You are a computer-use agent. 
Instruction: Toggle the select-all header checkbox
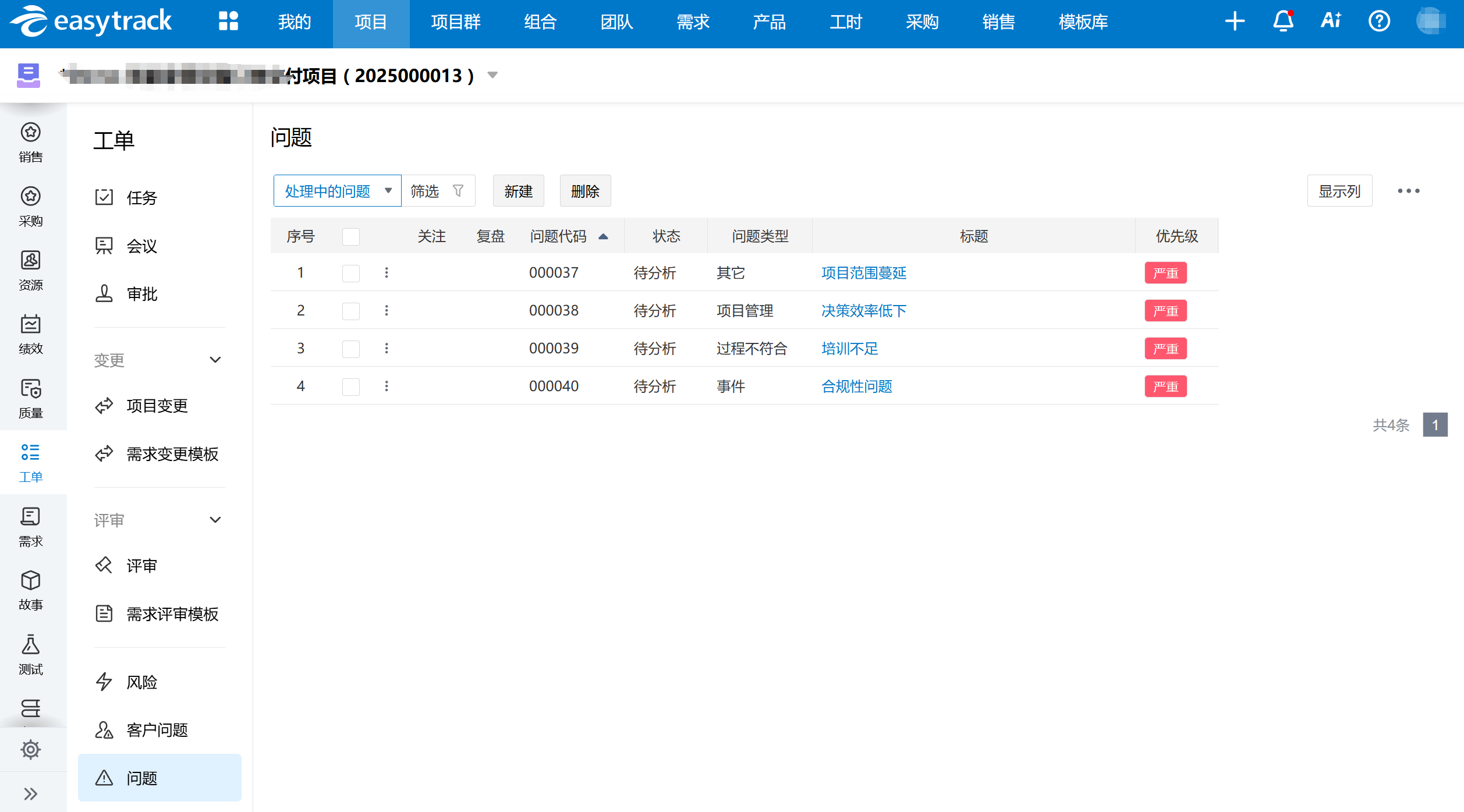tap(351, 236)
